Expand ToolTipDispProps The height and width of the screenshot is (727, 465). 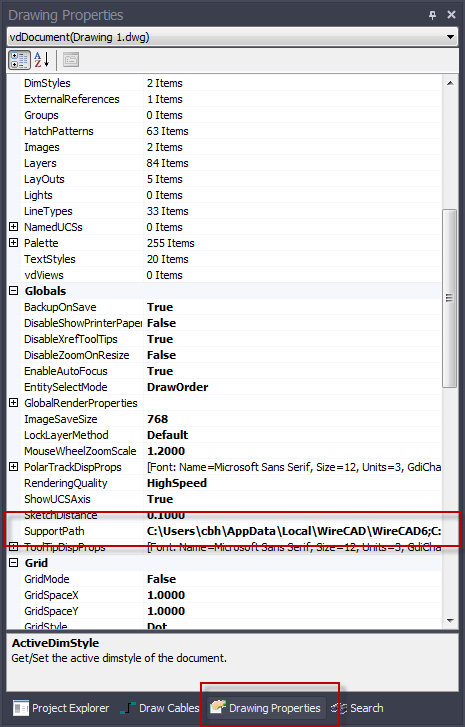(x=14, y=547)
